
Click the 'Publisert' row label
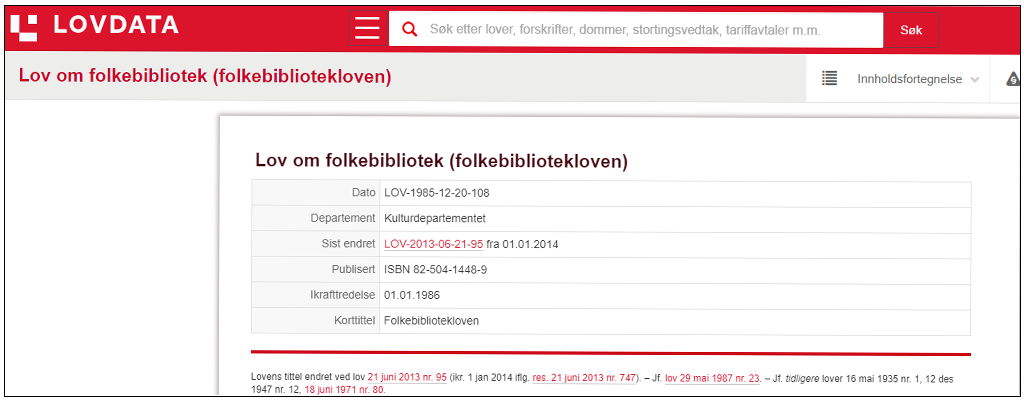click(x=353, y=269)
